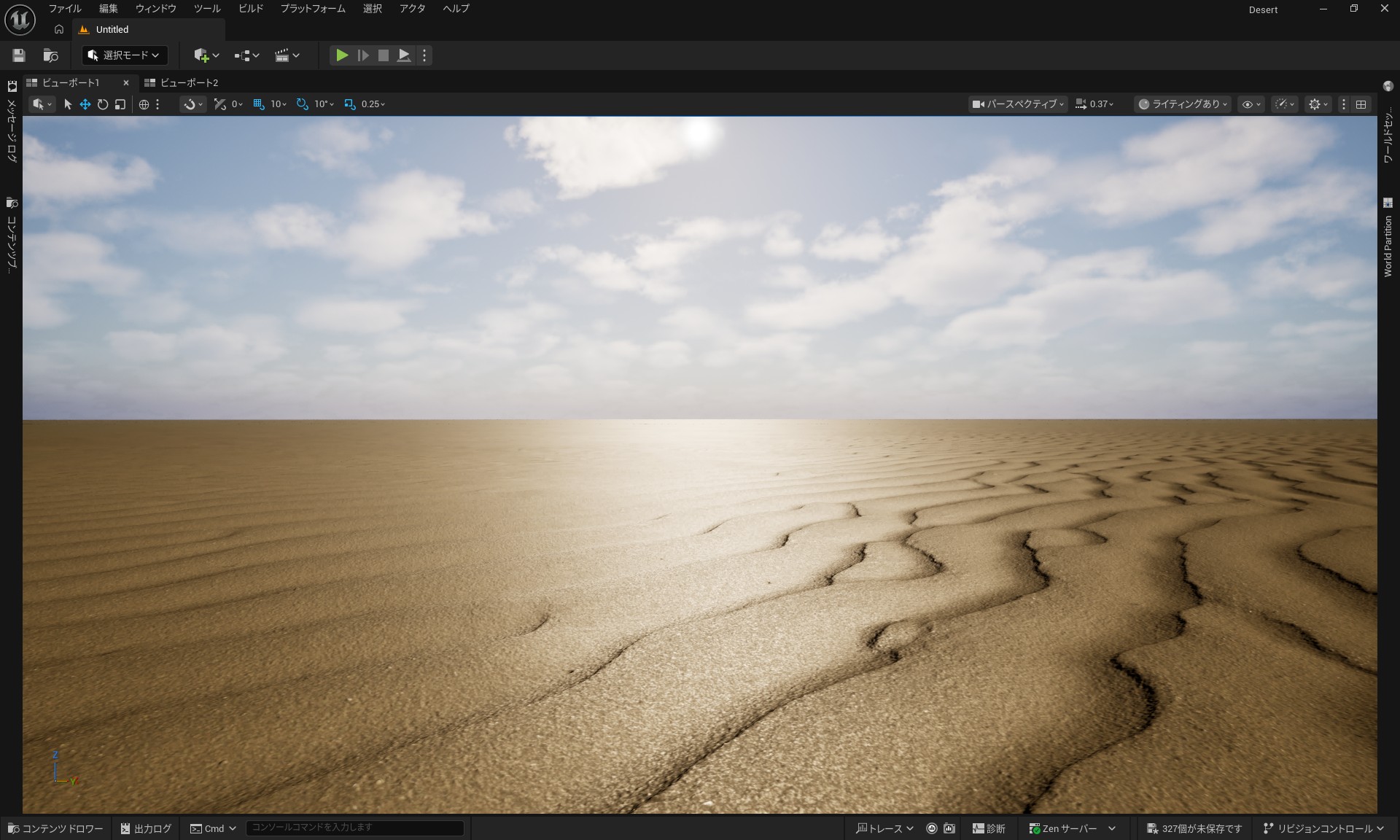Viewport: 1400px width, 840px height.
Task: Enable grid snapping in the viewport toolbar
Action: [259, 104]
